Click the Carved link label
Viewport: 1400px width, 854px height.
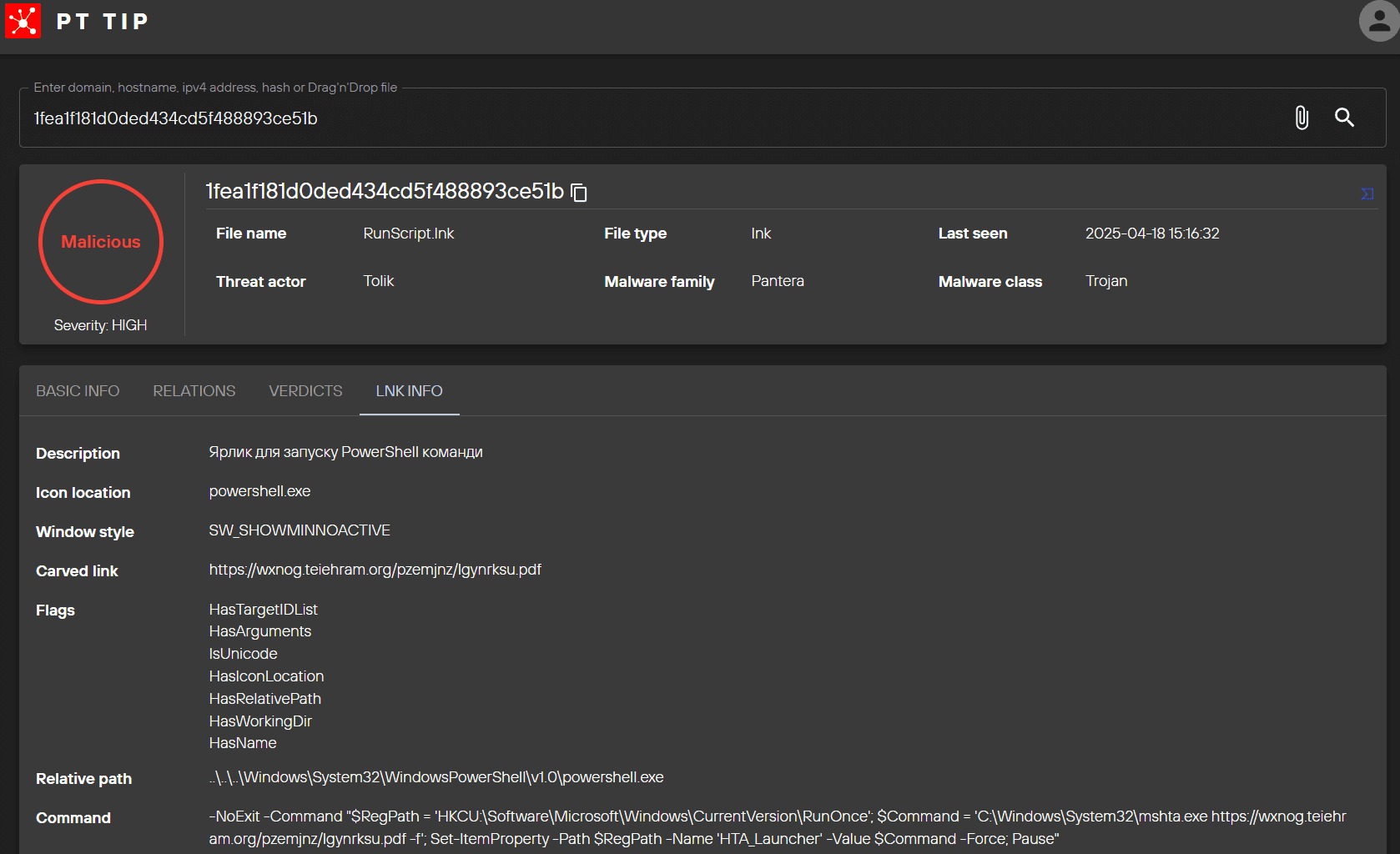pyautogui.click(x=77, y=571)
